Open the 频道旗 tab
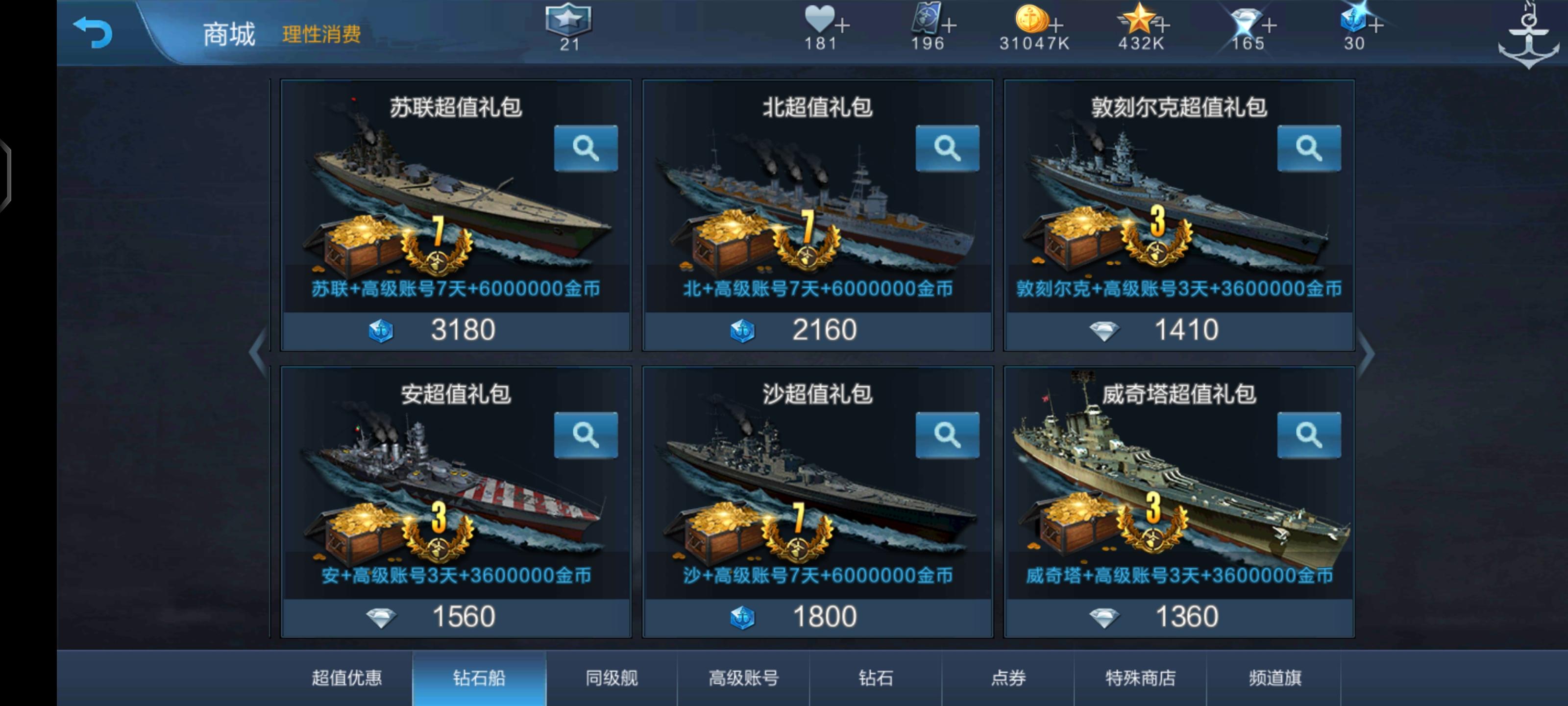 [x=1274, y=678]
